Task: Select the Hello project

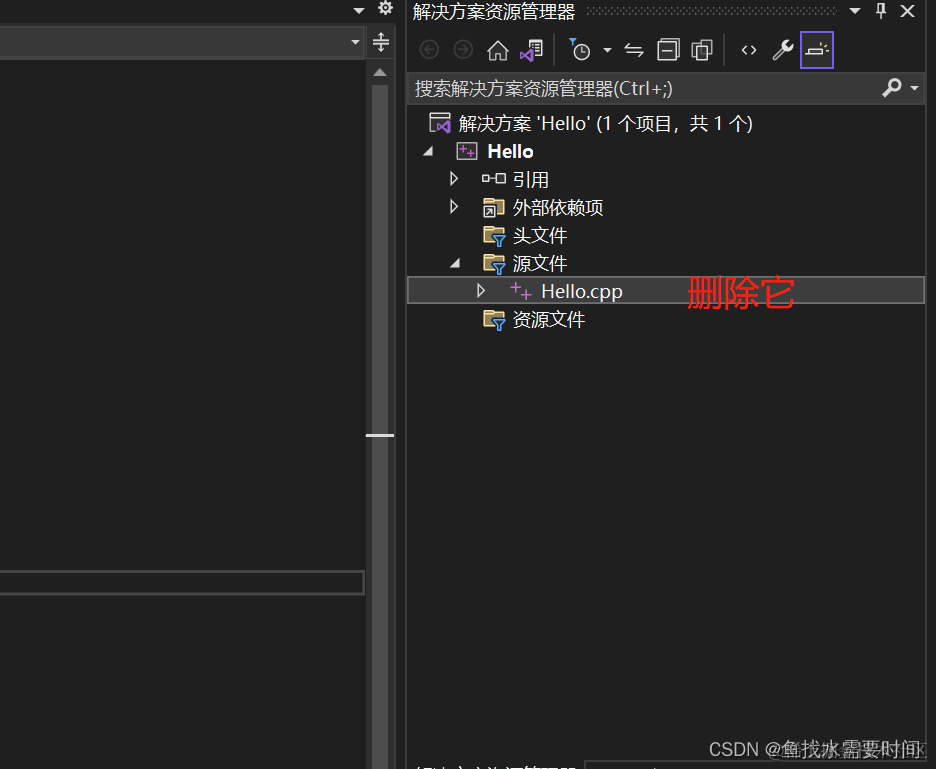Action: 510,152
